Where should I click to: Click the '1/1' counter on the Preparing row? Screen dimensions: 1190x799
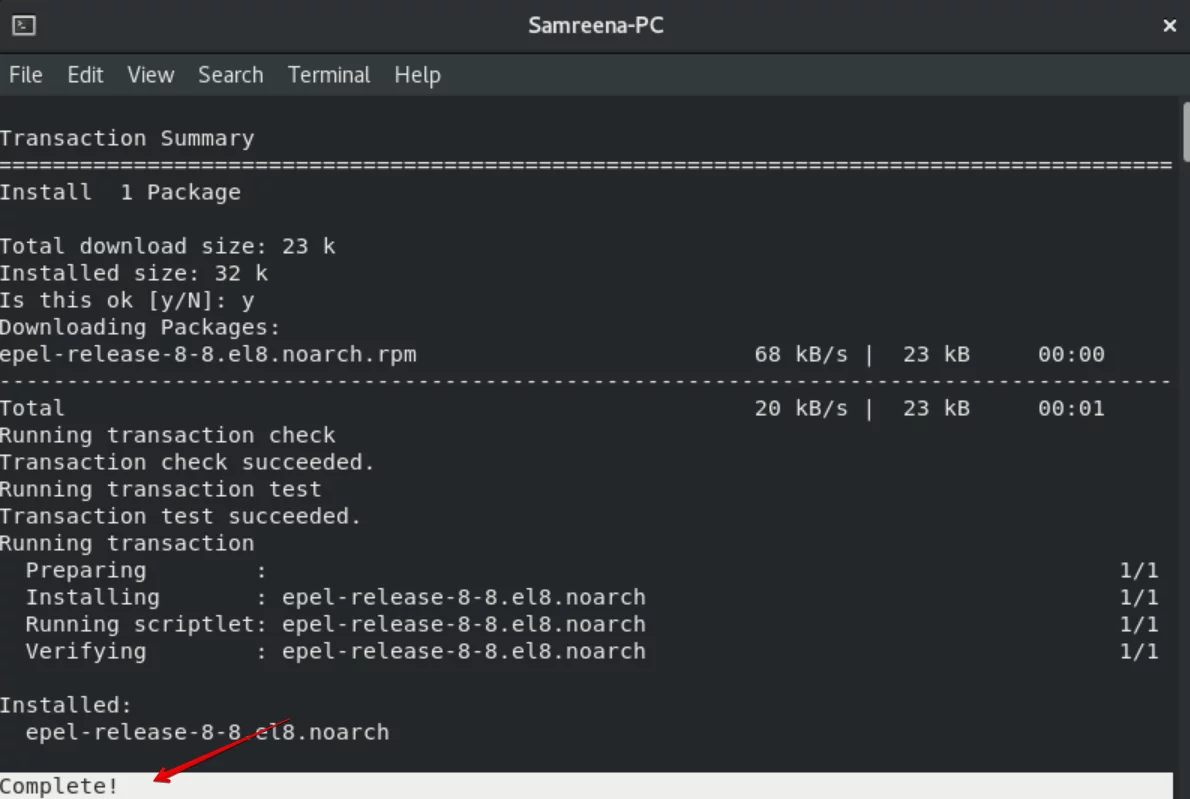1138,571
